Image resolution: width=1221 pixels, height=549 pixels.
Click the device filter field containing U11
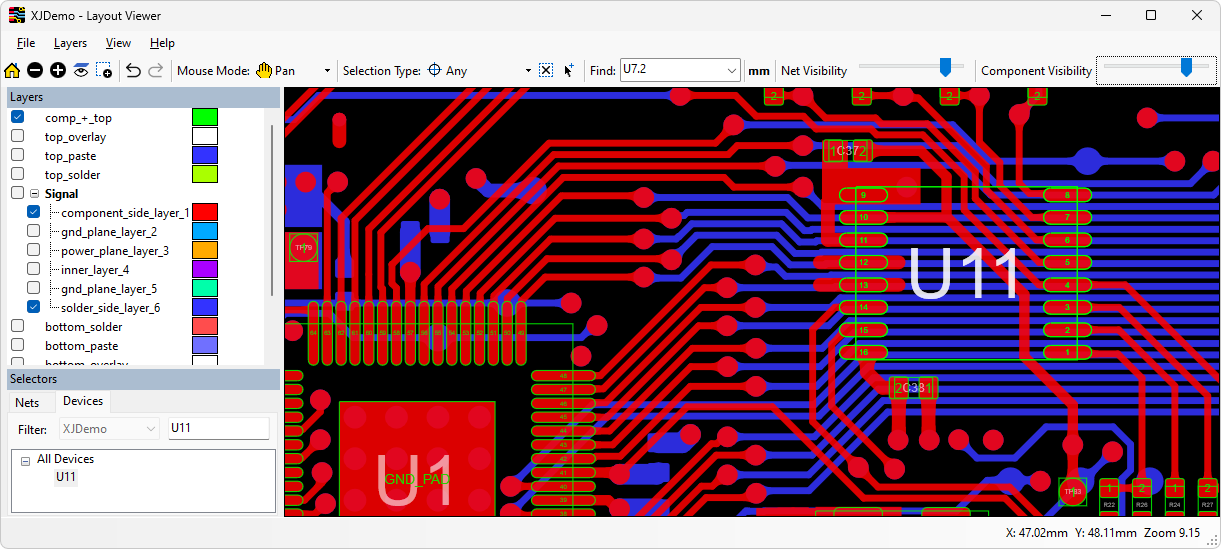click(x=218, y=428)
